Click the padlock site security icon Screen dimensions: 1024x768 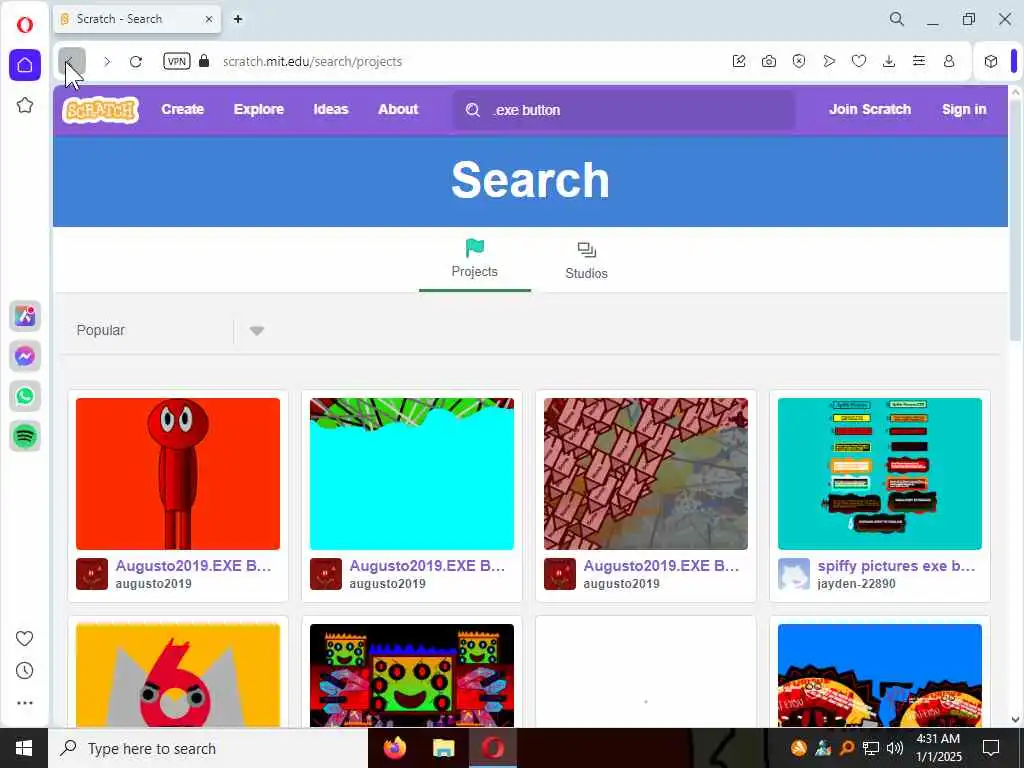click(x=204, y=61)
